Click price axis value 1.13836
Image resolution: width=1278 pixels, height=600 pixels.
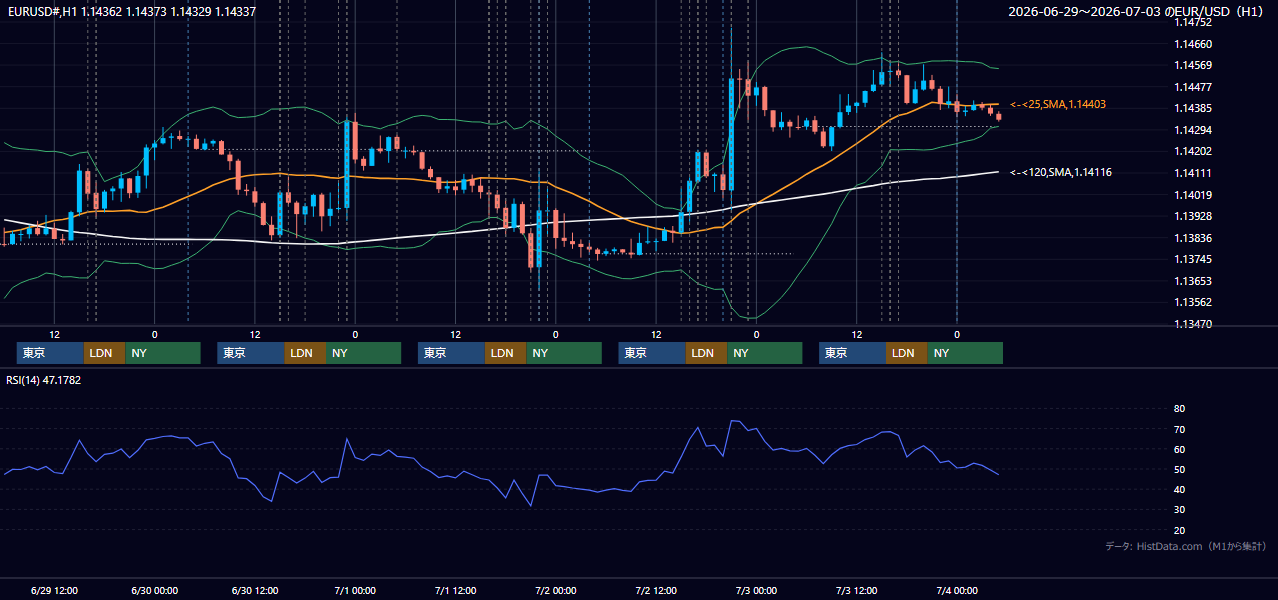coord(1193,238)
